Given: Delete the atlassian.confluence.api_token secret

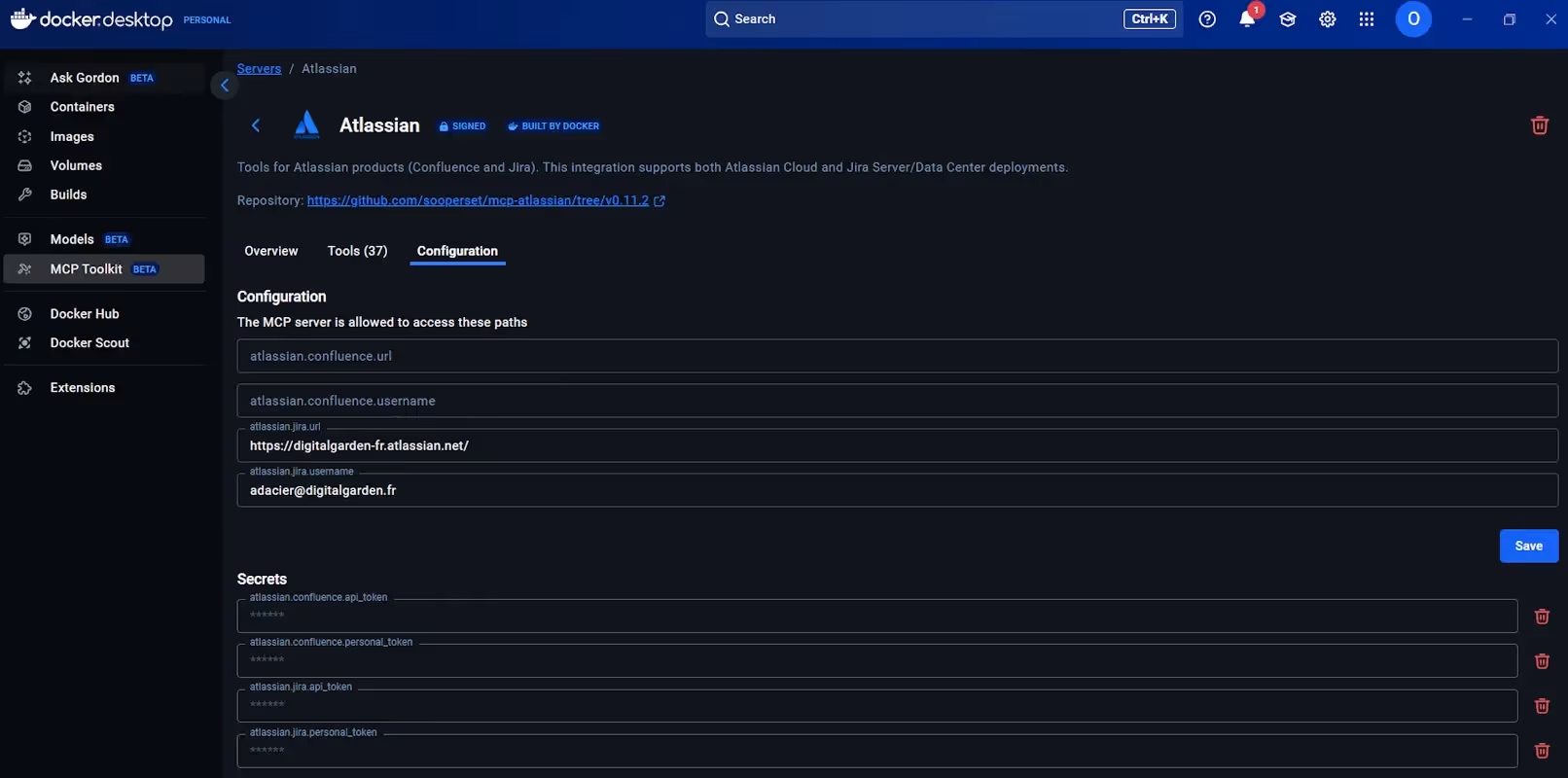Looking at the screenshot, I should pyautogui.click(x=1542, y=617).
